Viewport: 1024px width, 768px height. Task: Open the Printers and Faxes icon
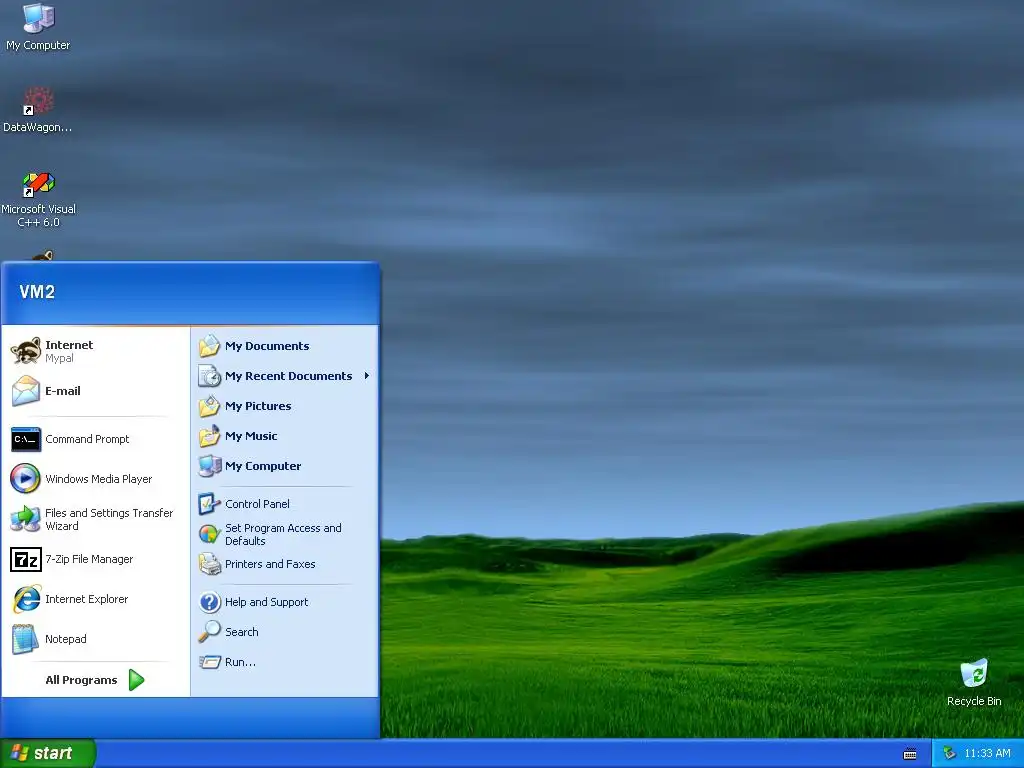[x=210, y=564]
